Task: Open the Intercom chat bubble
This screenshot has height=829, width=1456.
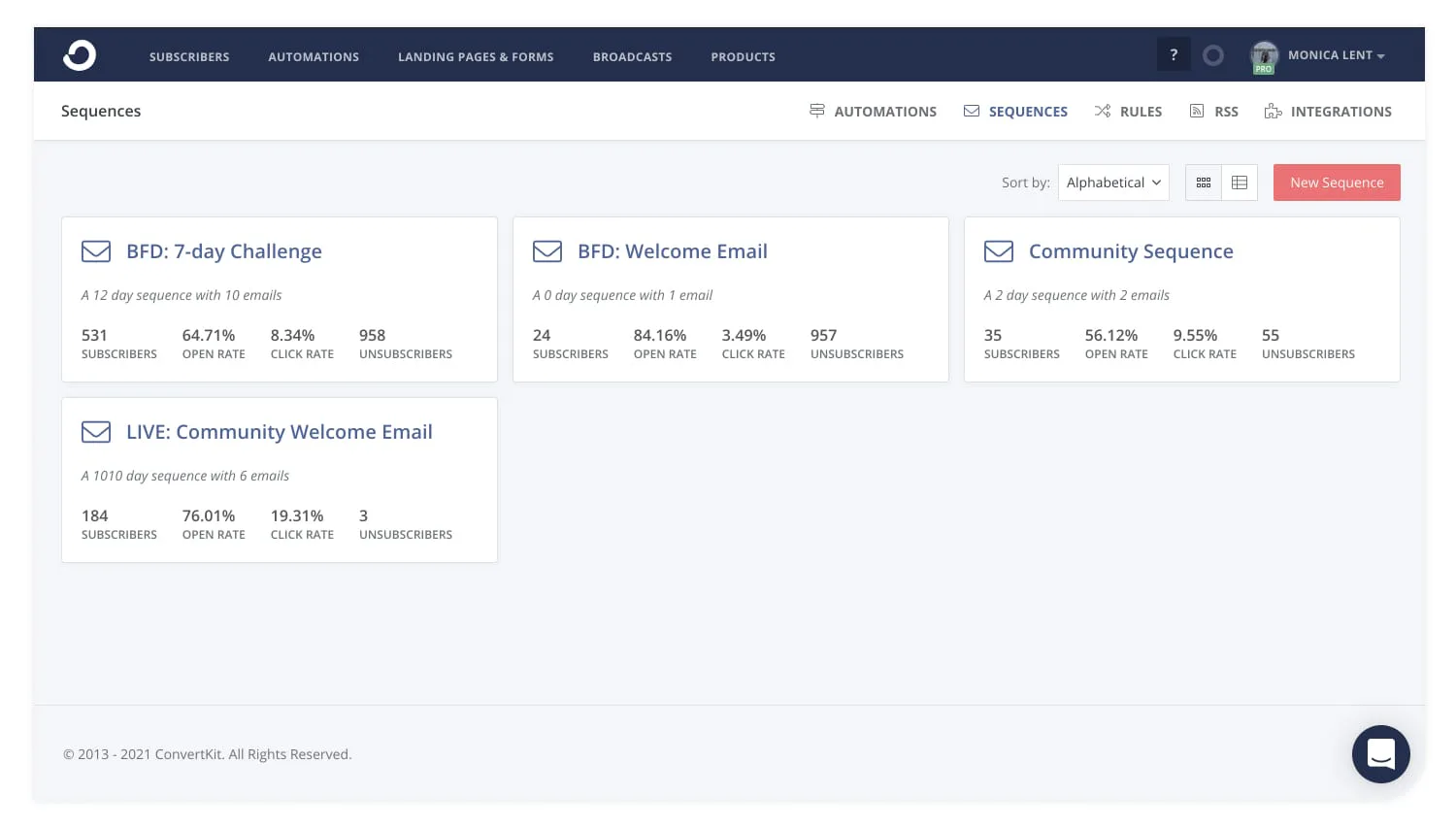Action: (x=1380, y=754)
